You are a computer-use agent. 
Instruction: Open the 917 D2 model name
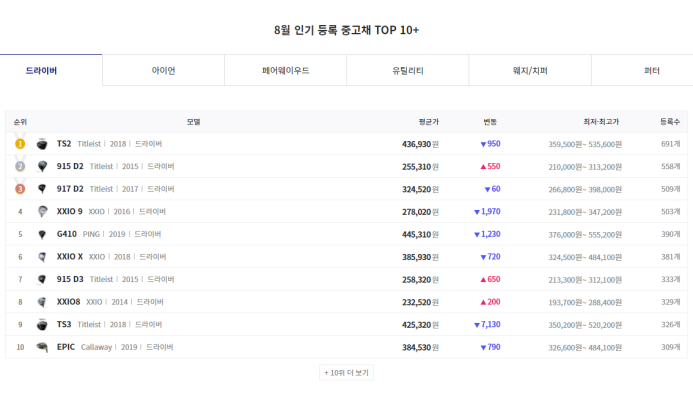(x=70, y=189)
